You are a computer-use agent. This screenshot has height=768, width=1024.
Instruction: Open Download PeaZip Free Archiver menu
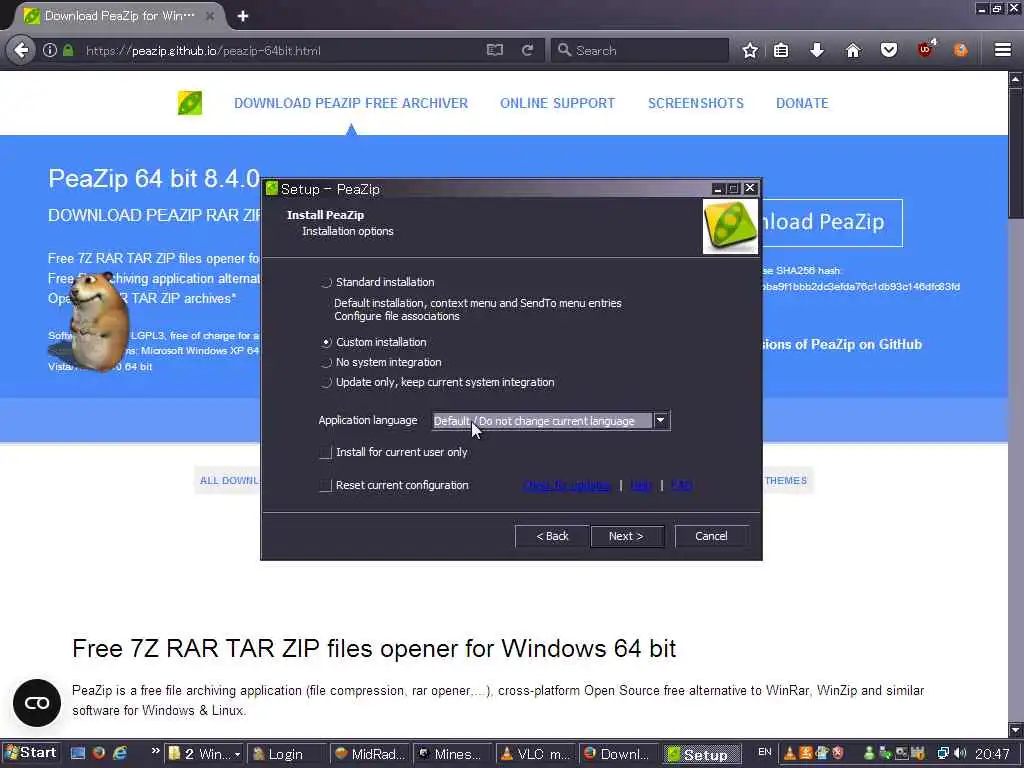point(351,103)
